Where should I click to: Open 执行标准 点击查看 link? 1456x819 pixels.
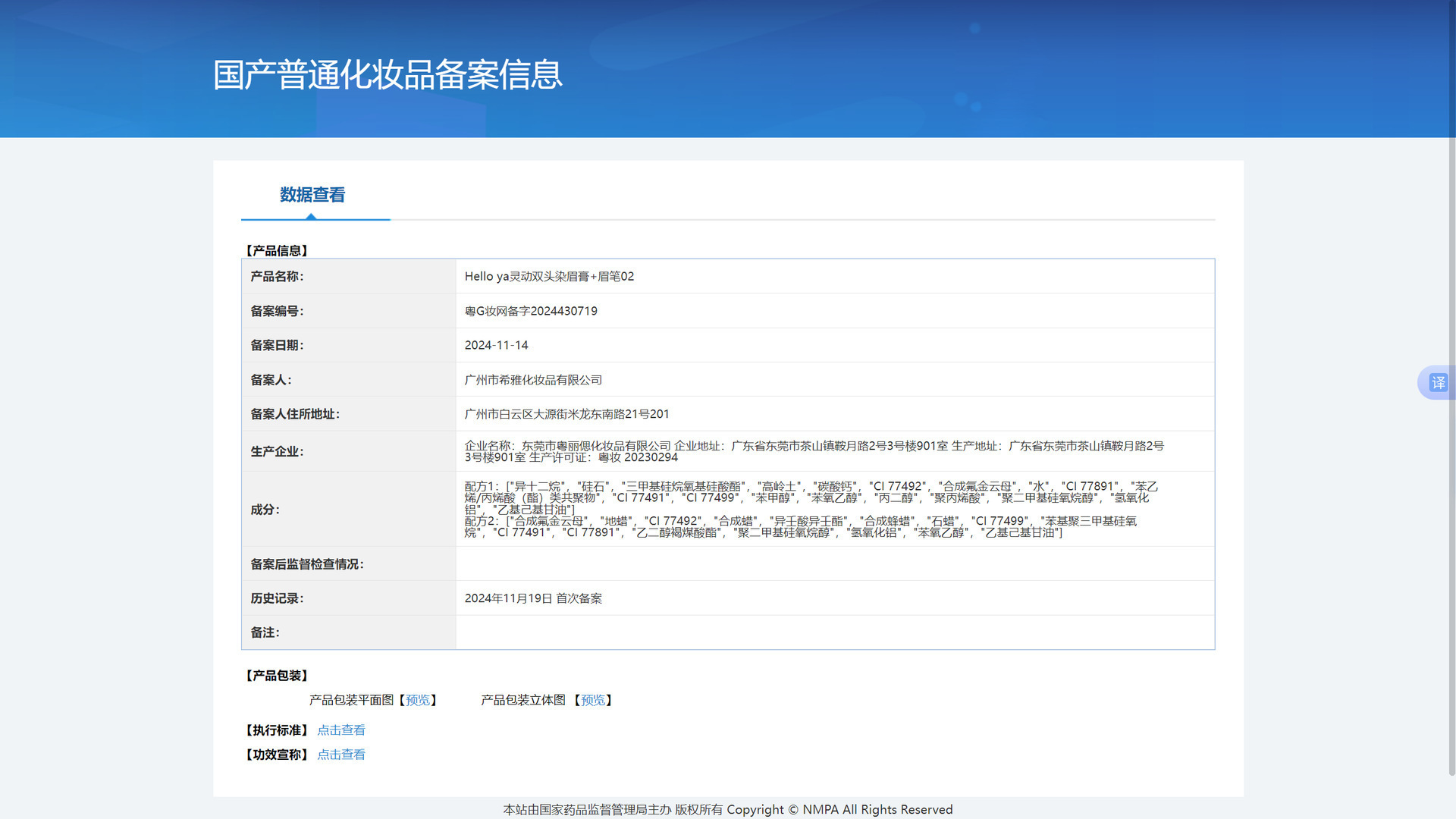pyautogui.click(x=341, y=730)
